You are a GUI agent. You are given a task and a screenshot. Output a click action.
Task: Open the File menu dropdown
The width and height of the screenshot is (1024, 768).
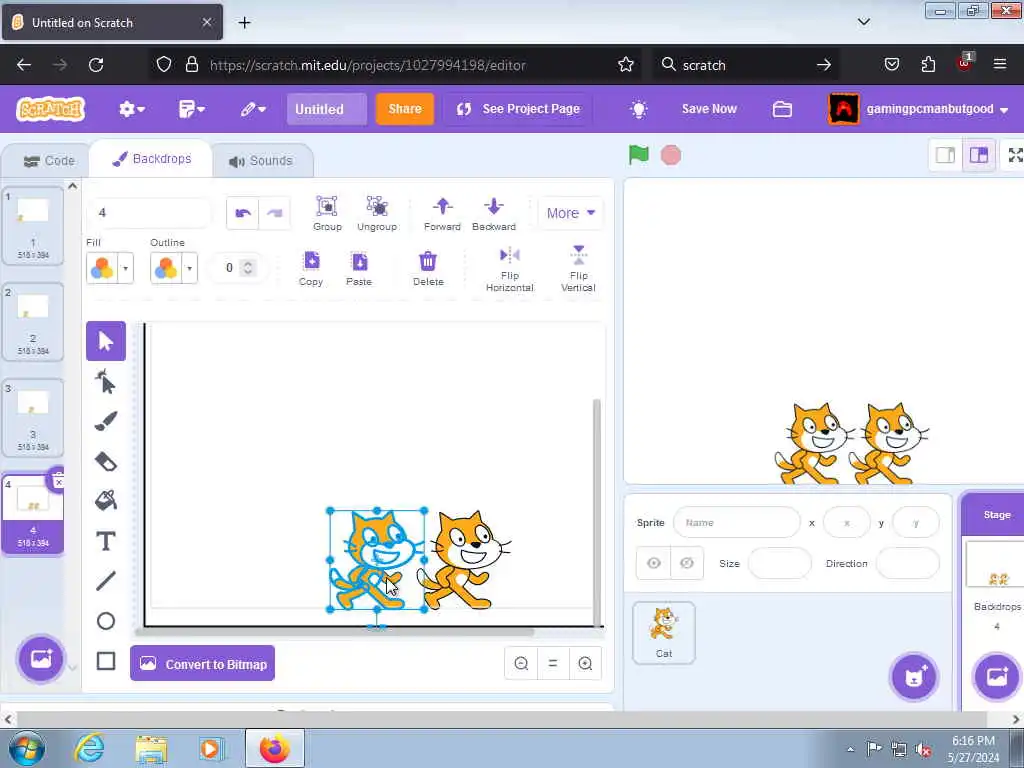[191, 109]
